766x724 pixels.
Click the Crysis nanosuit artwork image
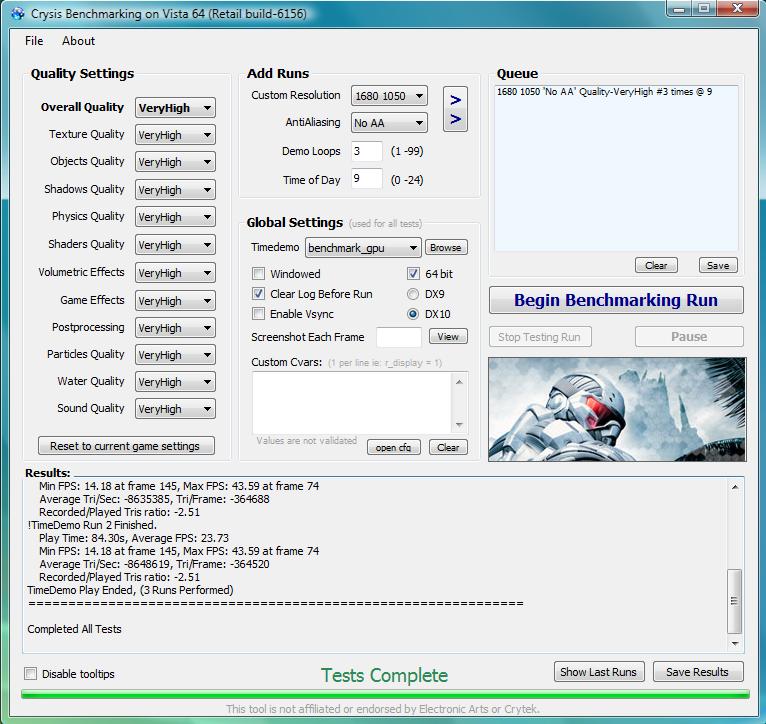click(617, 409)
